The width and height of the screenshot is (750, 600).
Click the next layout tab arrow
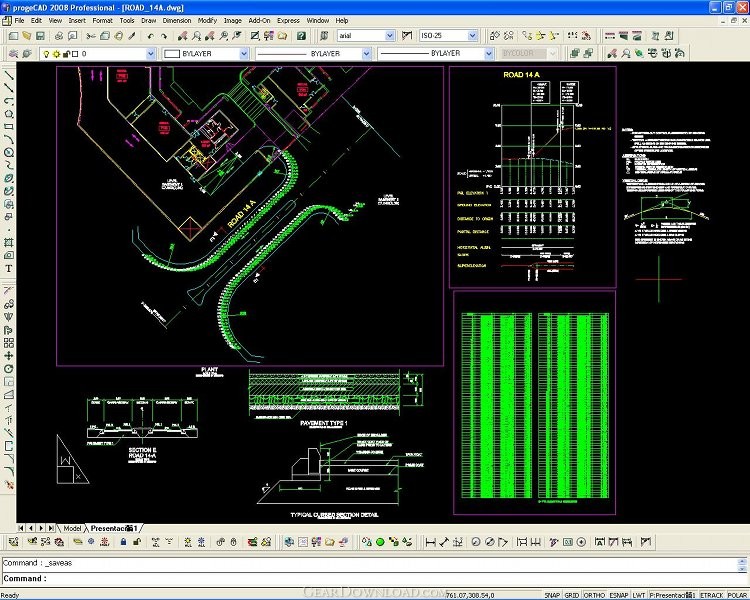pos(41,528)
